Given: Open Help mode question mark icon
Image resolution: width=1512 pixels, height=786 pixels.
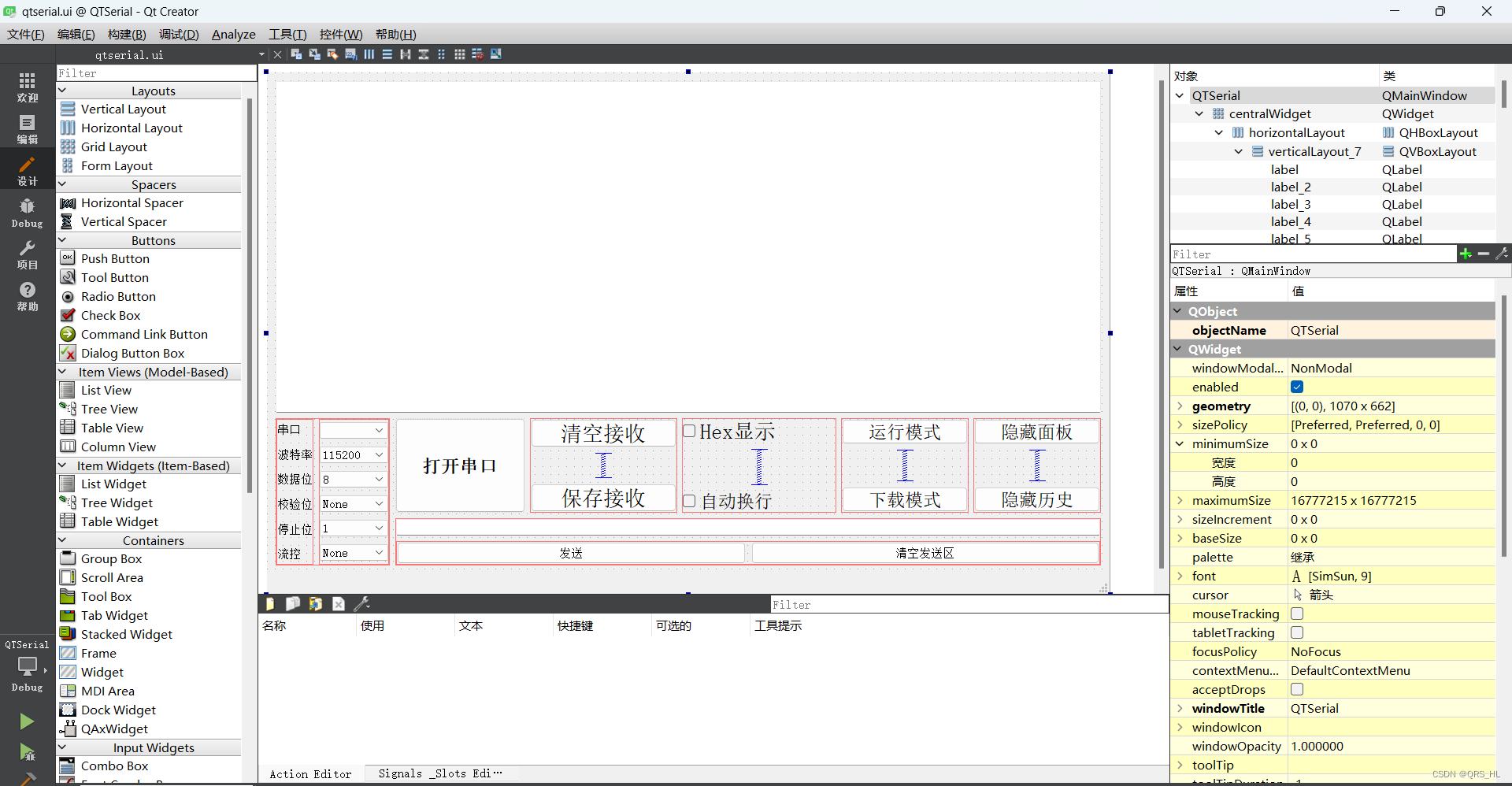Looking at the screenshot, I should [x=28, y=297].
